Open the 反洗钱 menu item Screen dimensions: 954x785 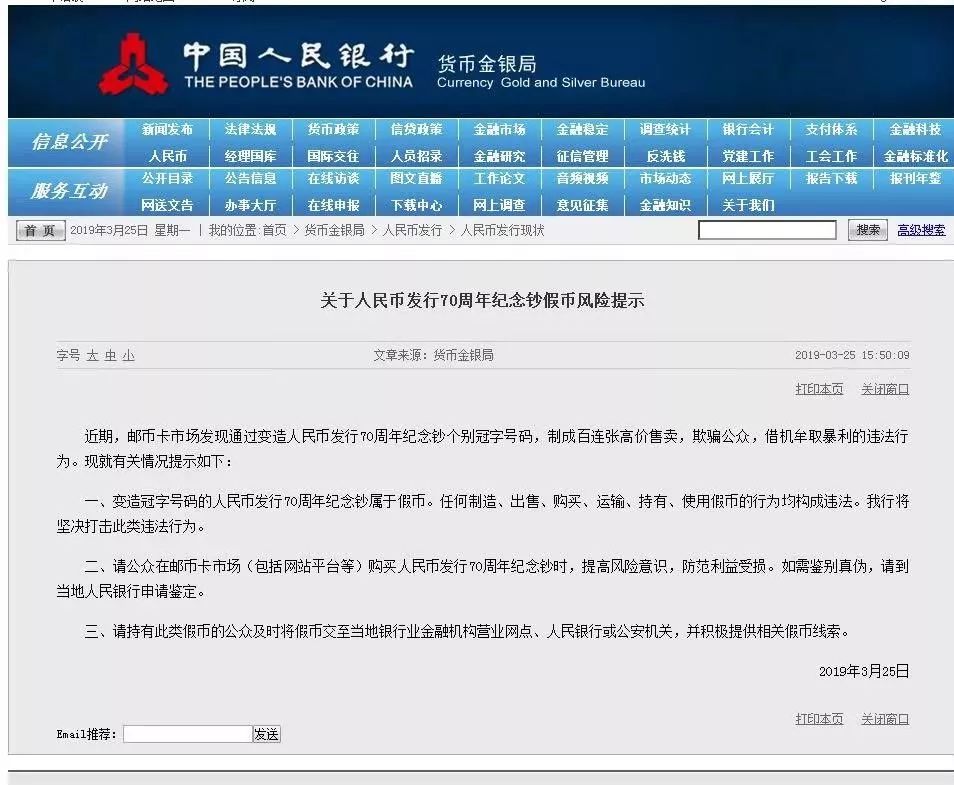point(666,156)
